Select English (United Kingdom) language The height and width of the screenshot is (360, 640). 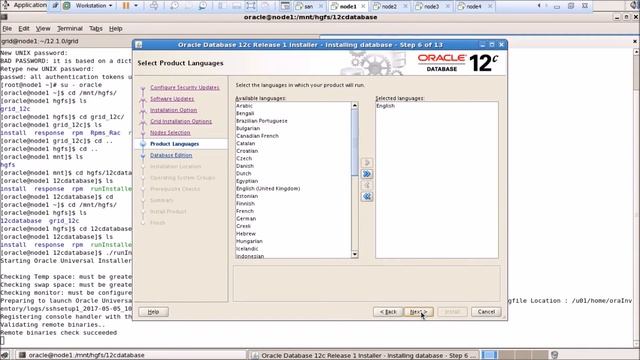click(x=293, y=189)
